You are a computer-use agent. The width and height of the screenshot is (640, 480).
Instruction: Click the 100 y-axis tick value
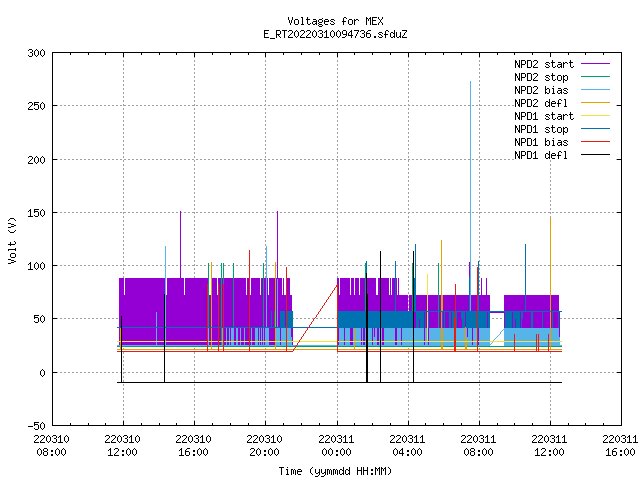pos(36,266)
